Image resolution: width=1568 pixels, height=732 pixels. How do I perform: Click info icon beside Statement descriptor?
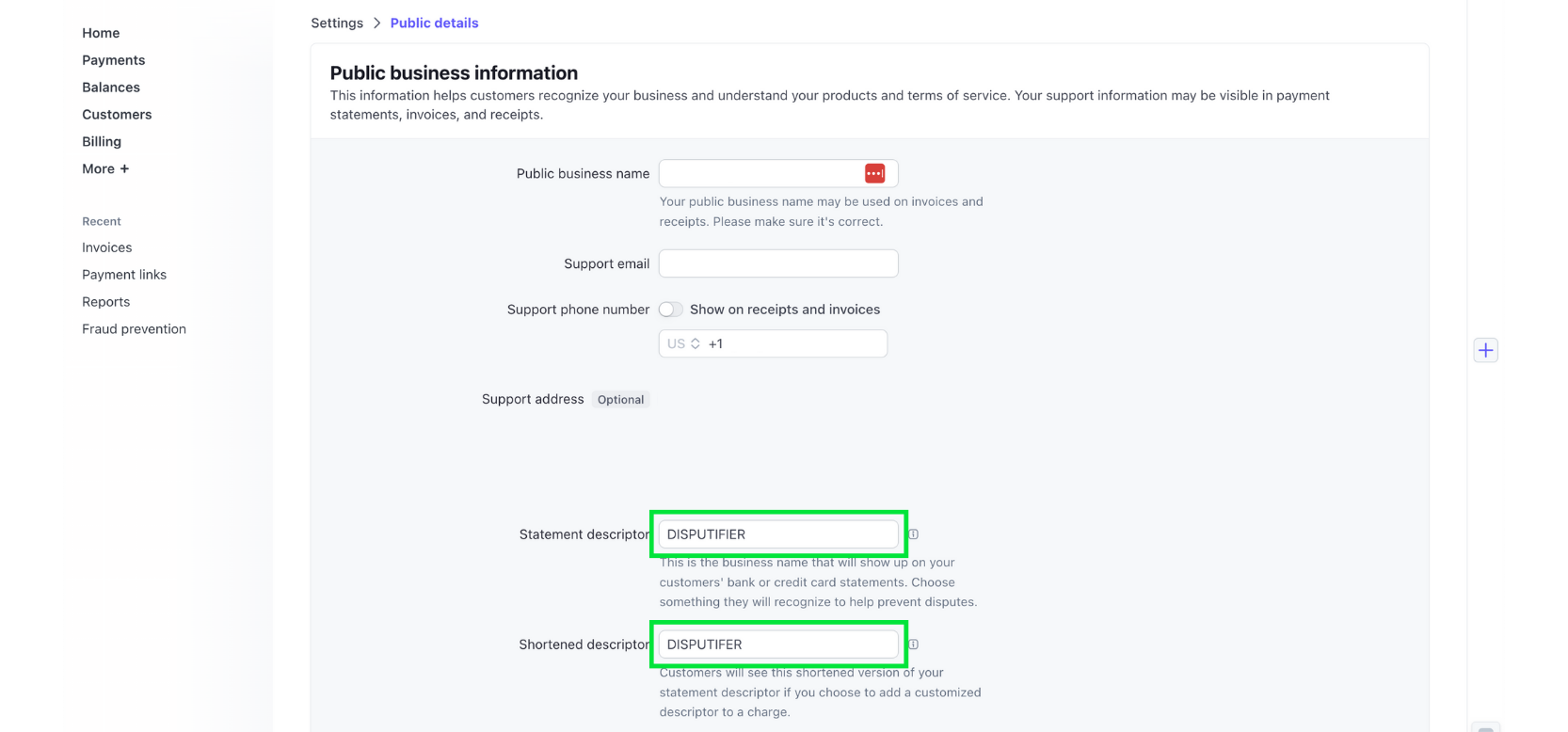(x=913, y=534)
